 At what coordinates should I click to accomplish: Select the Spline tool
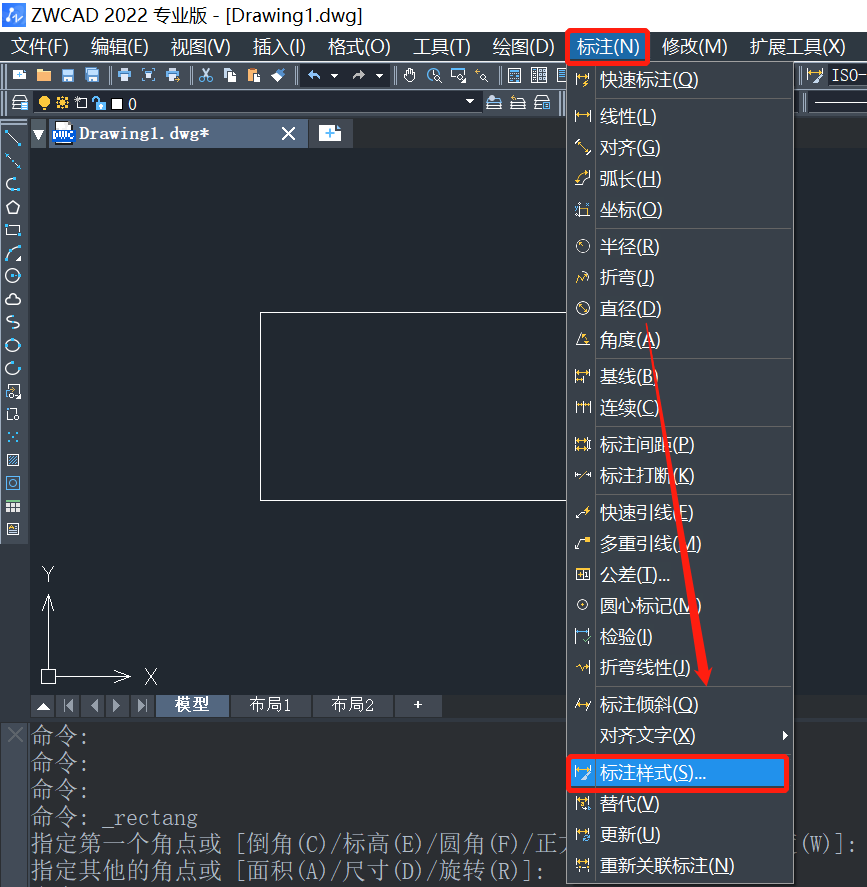pos(13,322)
